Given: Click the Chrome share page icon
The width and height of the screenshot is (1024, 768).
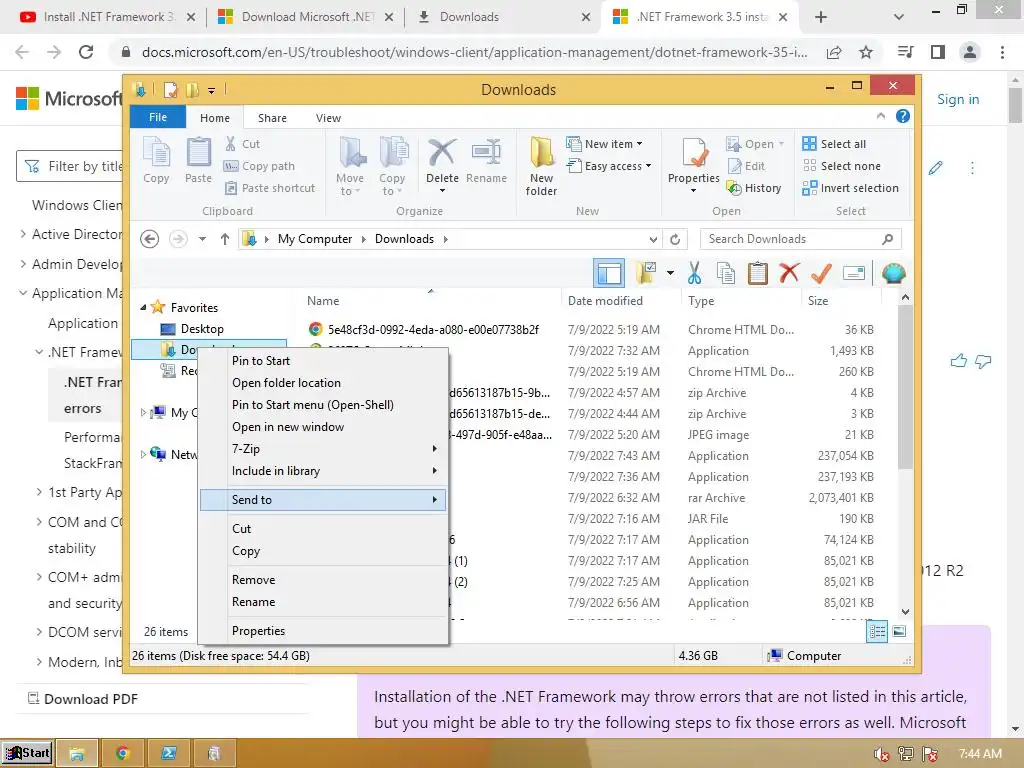Looking at the screenshot, I should pos(834,52).
